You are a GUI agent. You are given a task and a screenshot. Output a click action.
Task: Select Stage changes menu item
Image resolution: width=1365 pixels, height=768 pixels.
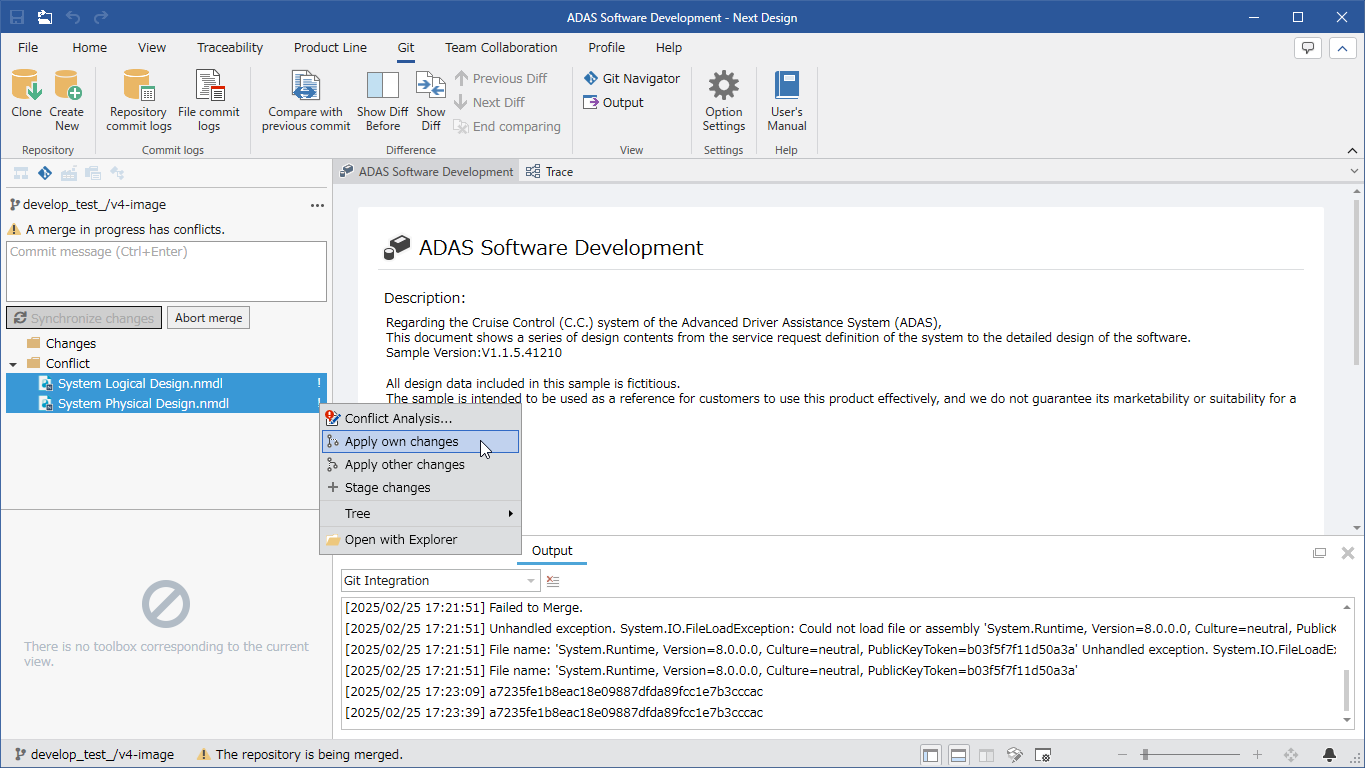[x=420, y=488]
